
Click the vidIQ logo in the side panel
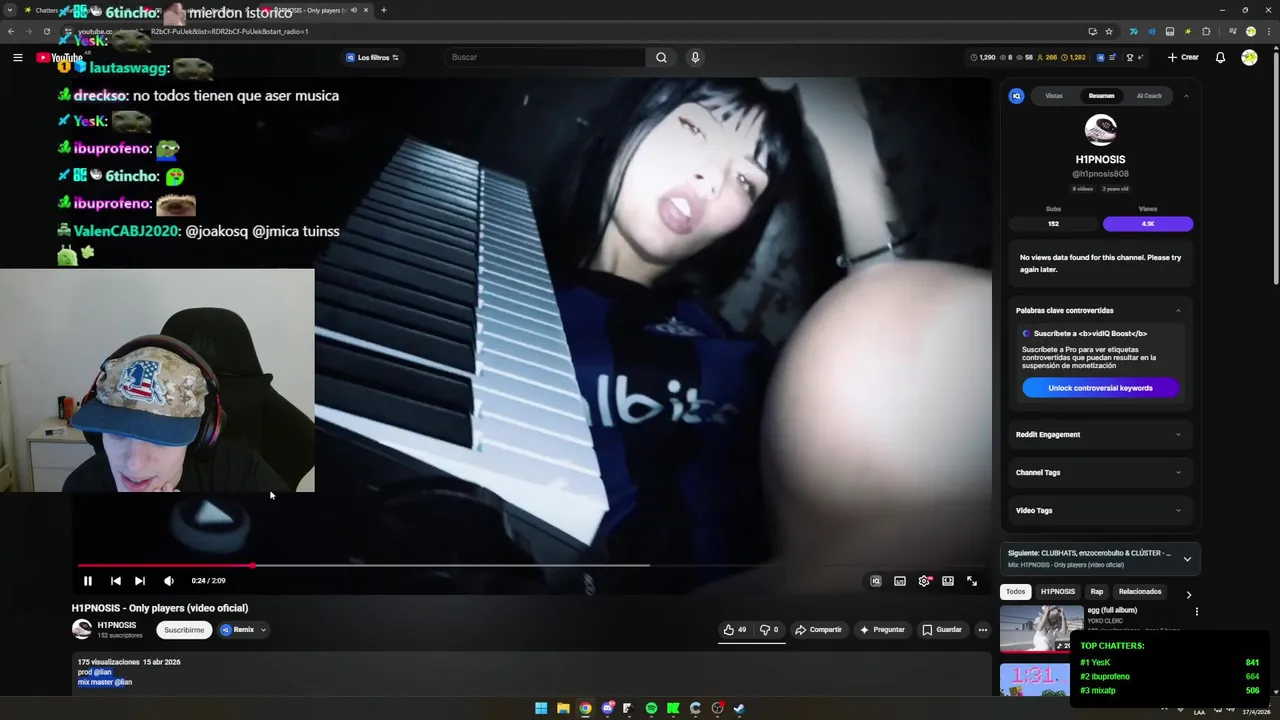coord(1016,96)
